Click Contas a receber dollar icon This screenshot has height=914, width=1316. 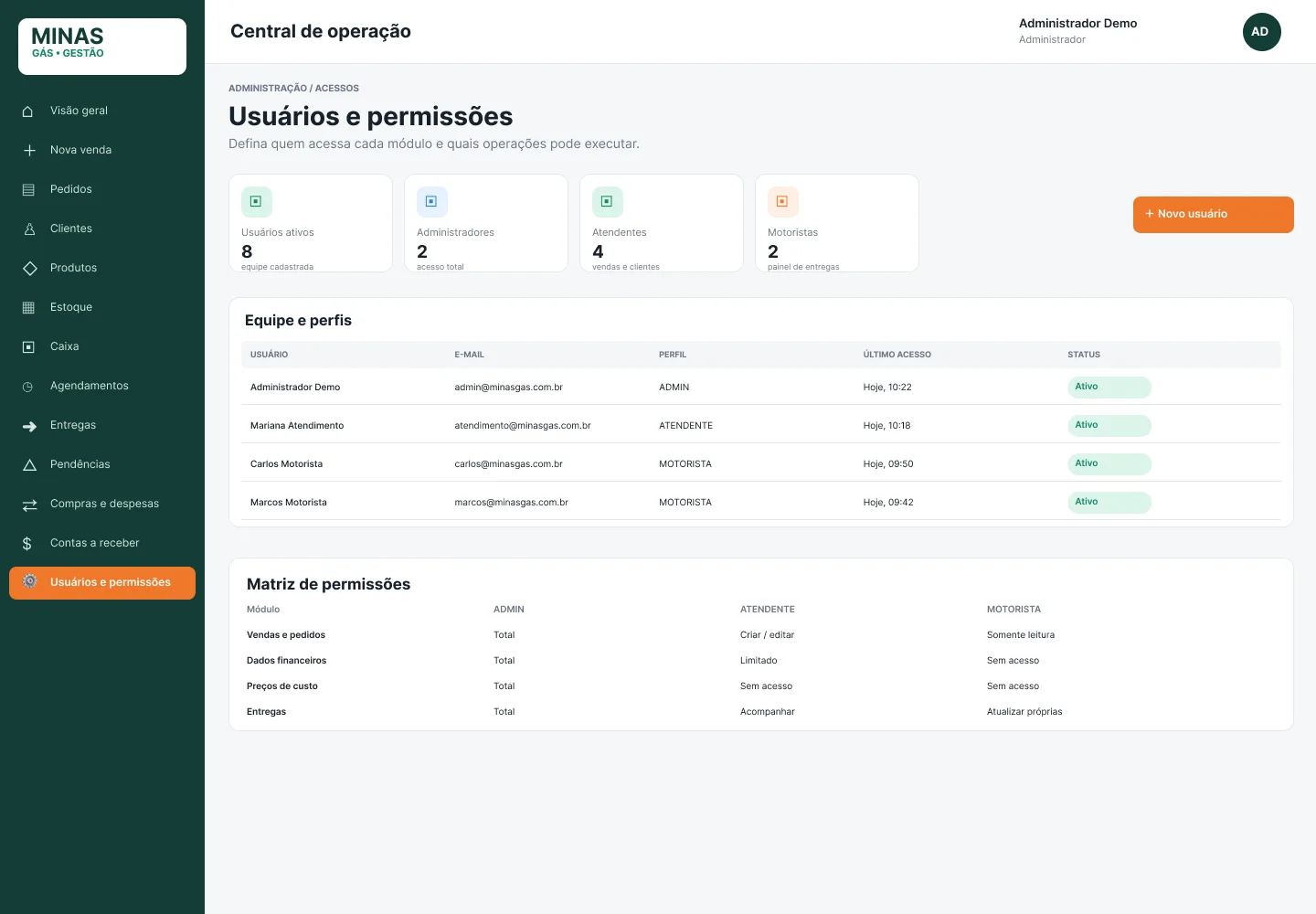pyautogui.click(x=27, y=544)
